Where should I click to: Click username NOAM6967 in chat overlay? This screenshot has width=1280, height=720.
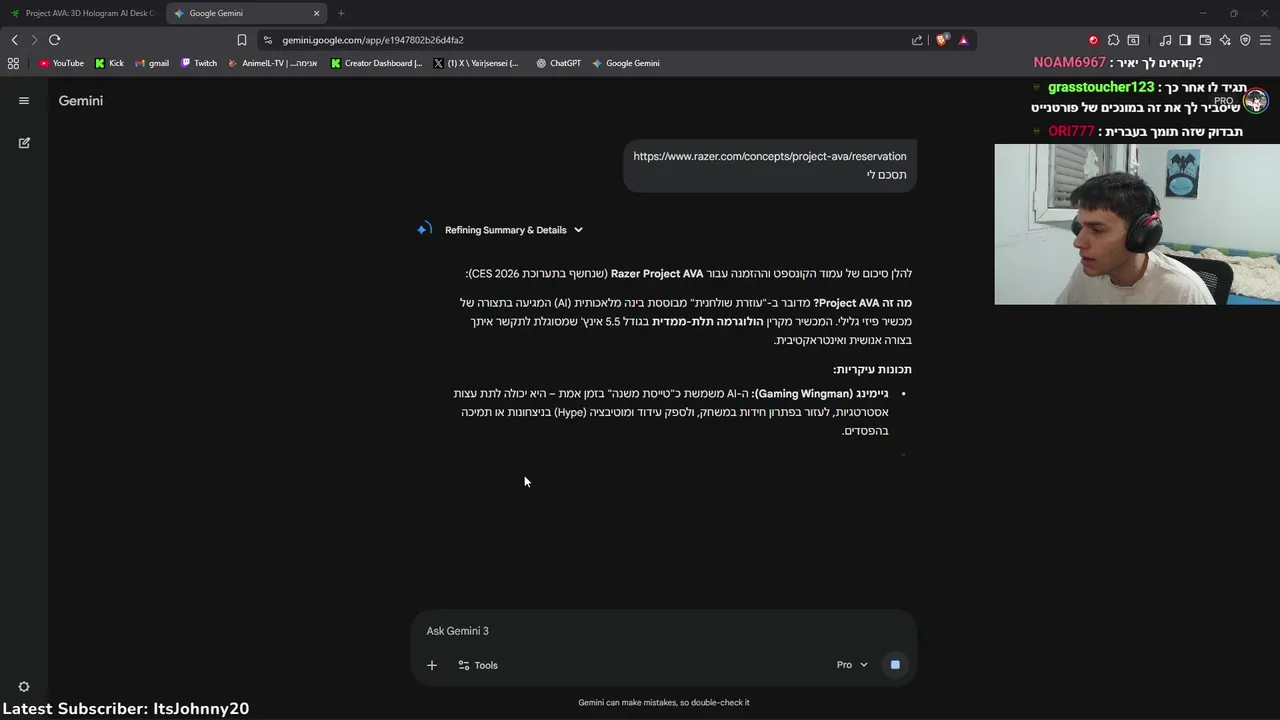click(1070, 62)
